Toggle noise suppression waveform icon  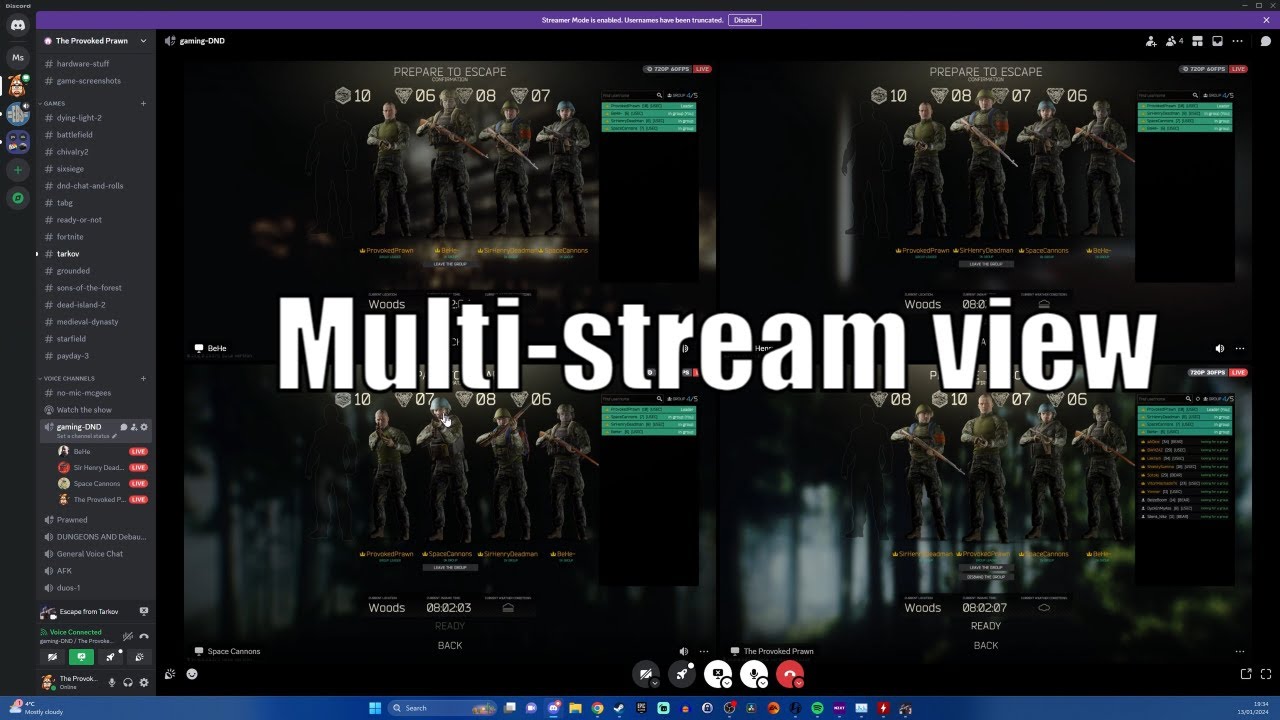(128, 636)
